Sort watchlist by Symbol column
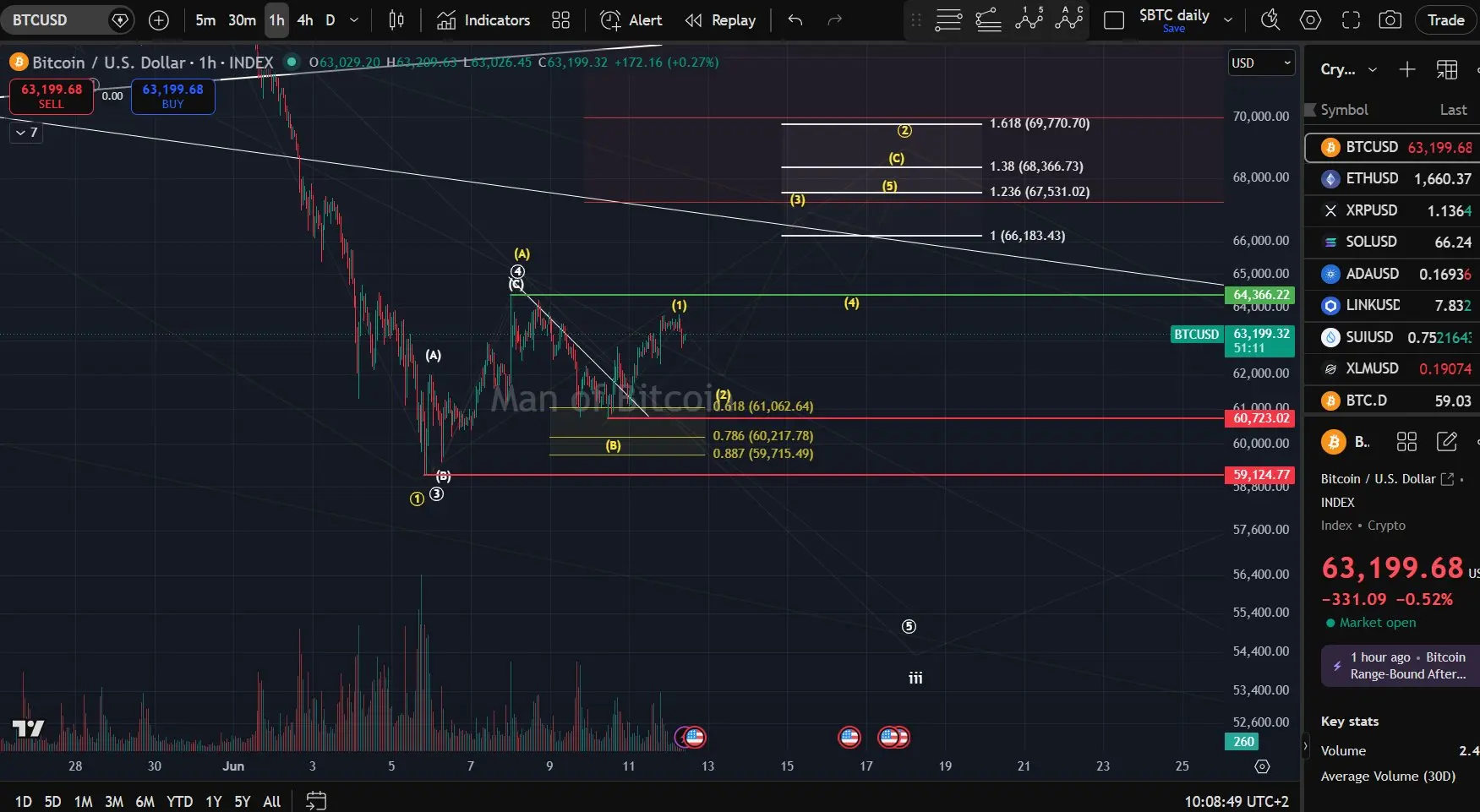The image size is (1480, 812). [1344, 110]
